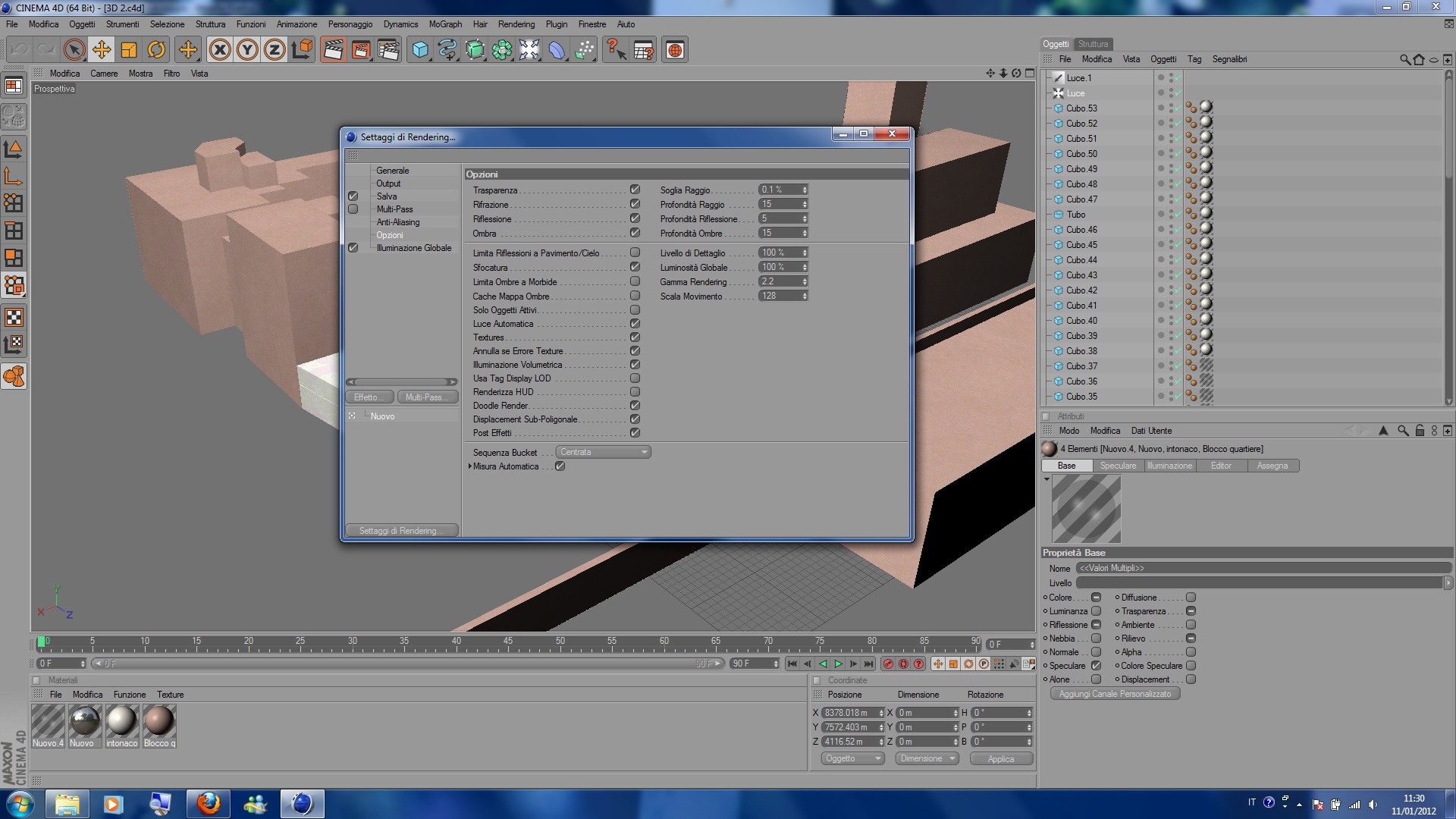
Task: Select the Rotate tool
Action: point(156,50)
